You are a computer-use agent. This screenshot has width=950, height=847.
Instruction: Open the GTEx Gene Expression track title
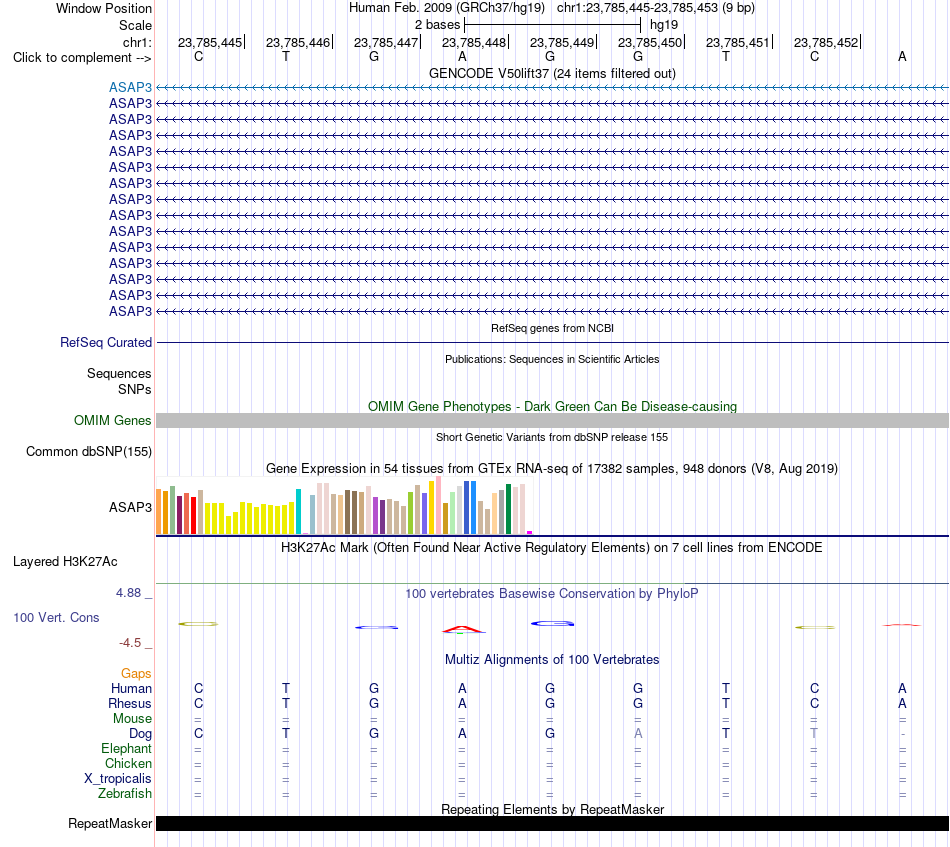552,468
